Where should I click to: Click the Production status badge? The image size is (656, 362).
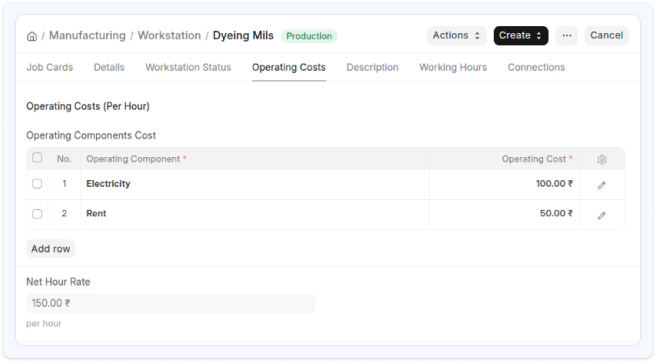pyautogui.click(x=309, y=36)
